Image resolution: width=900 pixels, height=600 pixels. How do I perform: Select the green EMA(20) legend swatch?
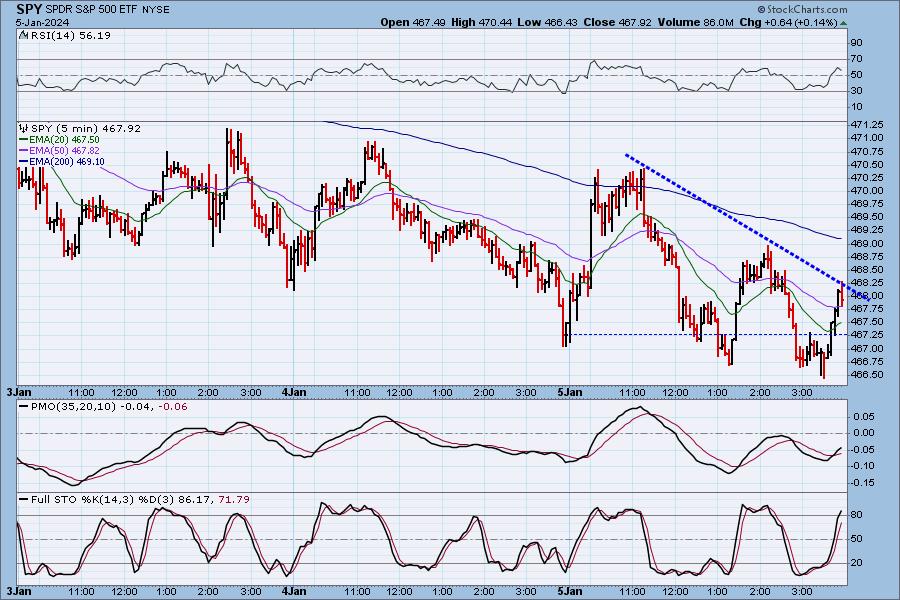24,140
